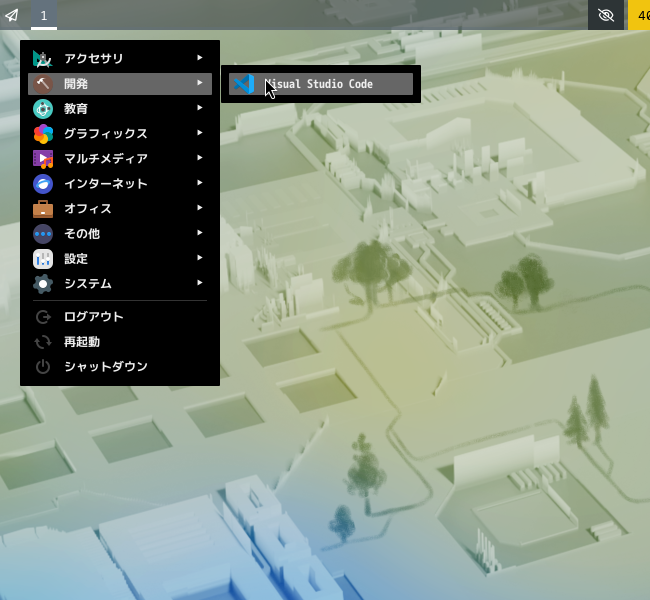Expand the 設定 submenu arrow

pyautogui.click(x=200, y=257)
